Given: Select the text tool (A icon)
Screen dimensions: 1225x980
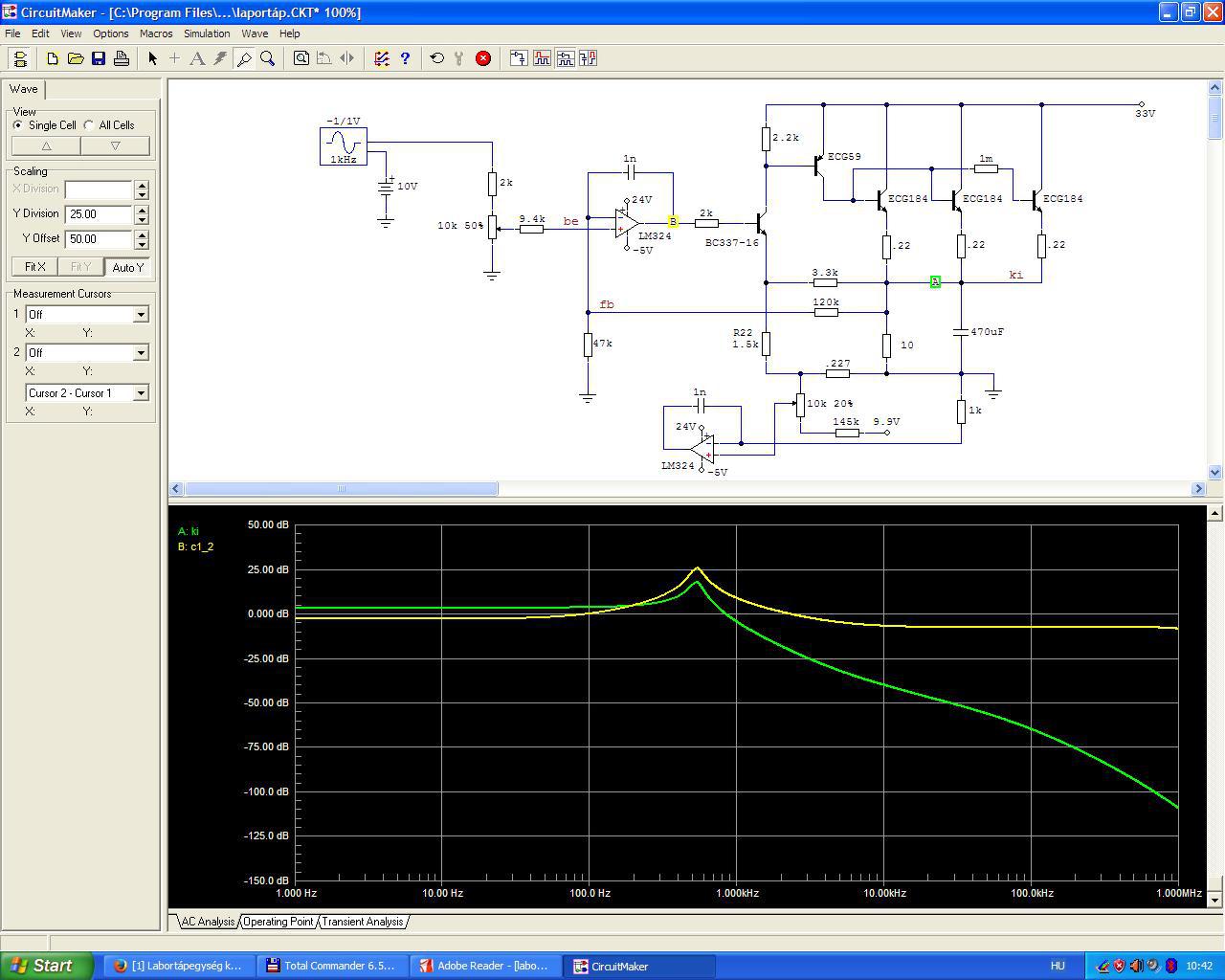Looking at the screenshot, I should pos(197,58).
